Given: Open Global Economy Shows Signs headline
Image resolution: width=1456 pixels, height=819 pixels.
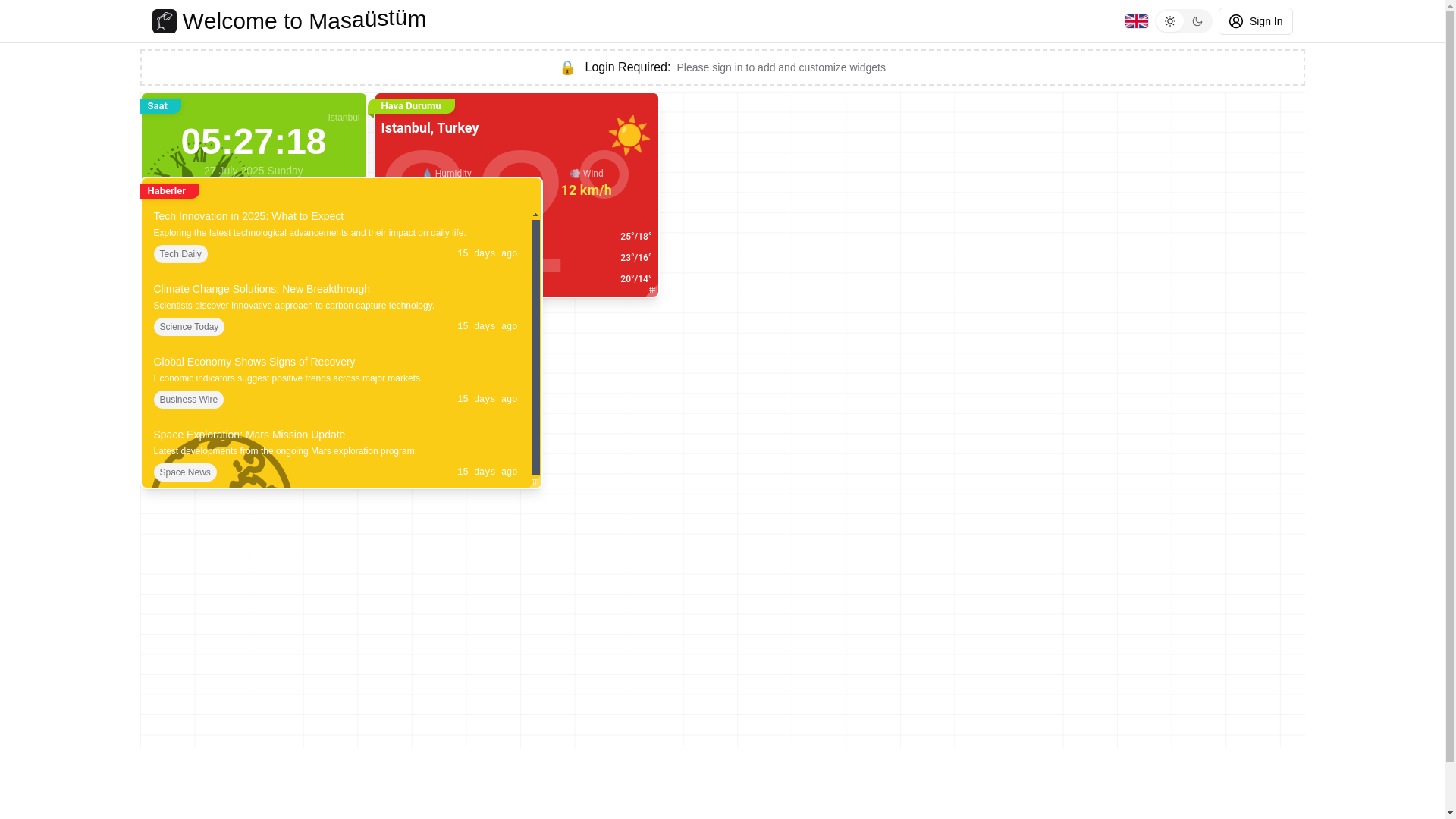Looking at the screenshot, I should point(254,362).
